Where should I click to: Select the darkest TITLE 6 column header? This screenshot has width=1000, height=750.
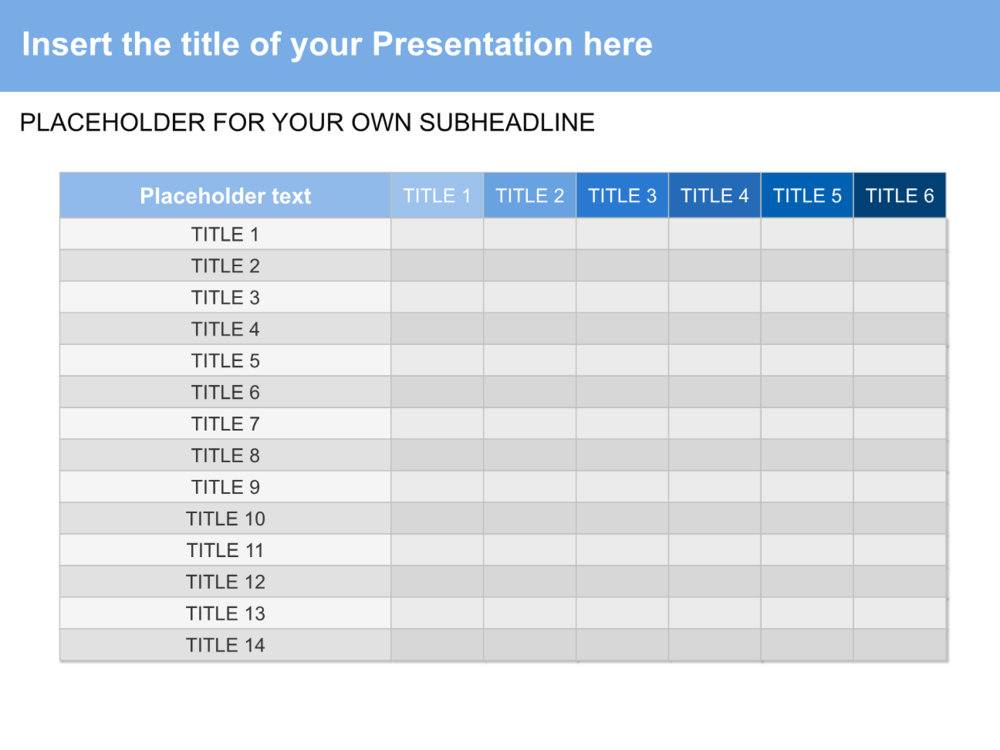pyautogui.click(x=899, y=196)
